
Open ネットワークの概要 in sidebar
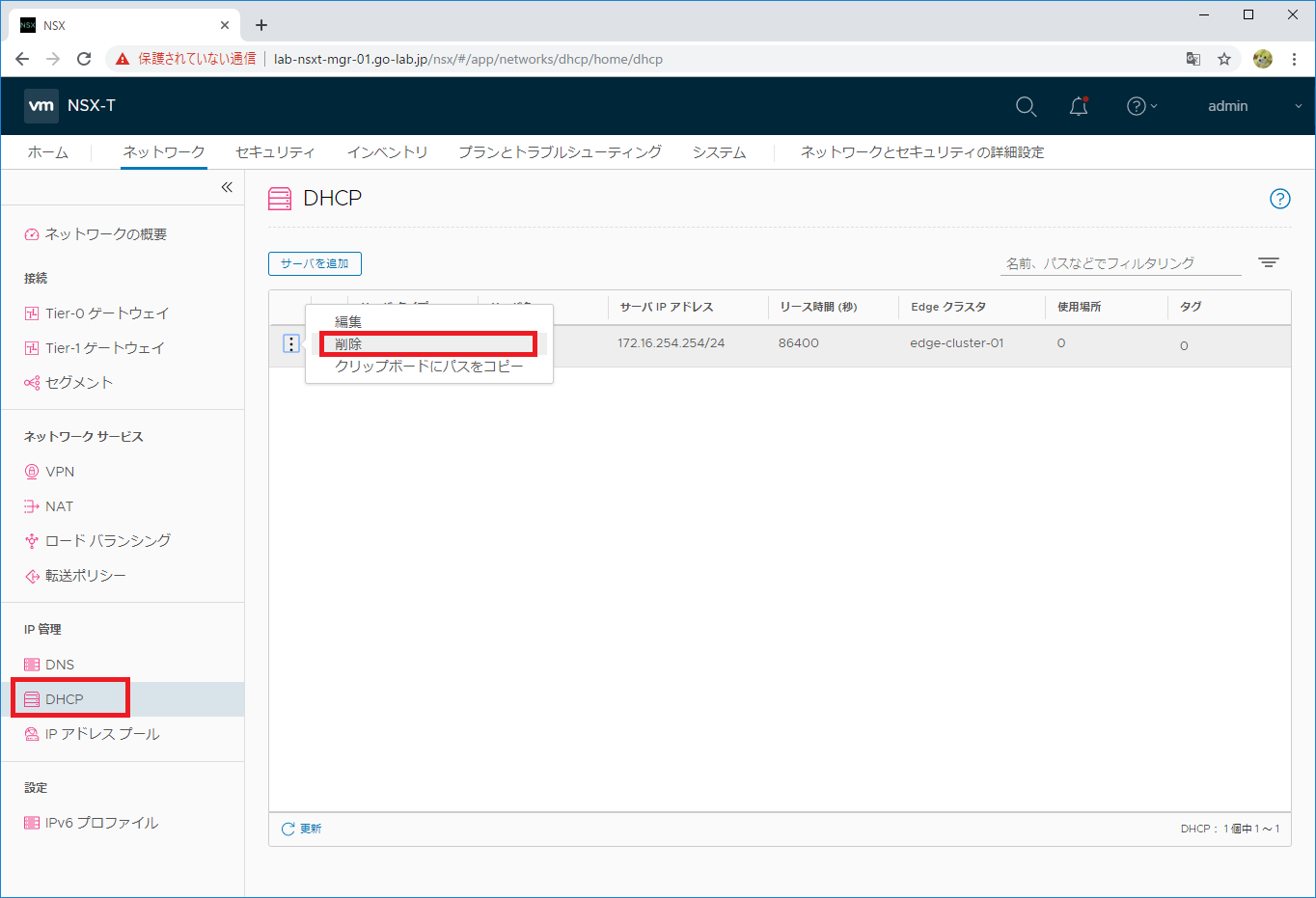96,234
